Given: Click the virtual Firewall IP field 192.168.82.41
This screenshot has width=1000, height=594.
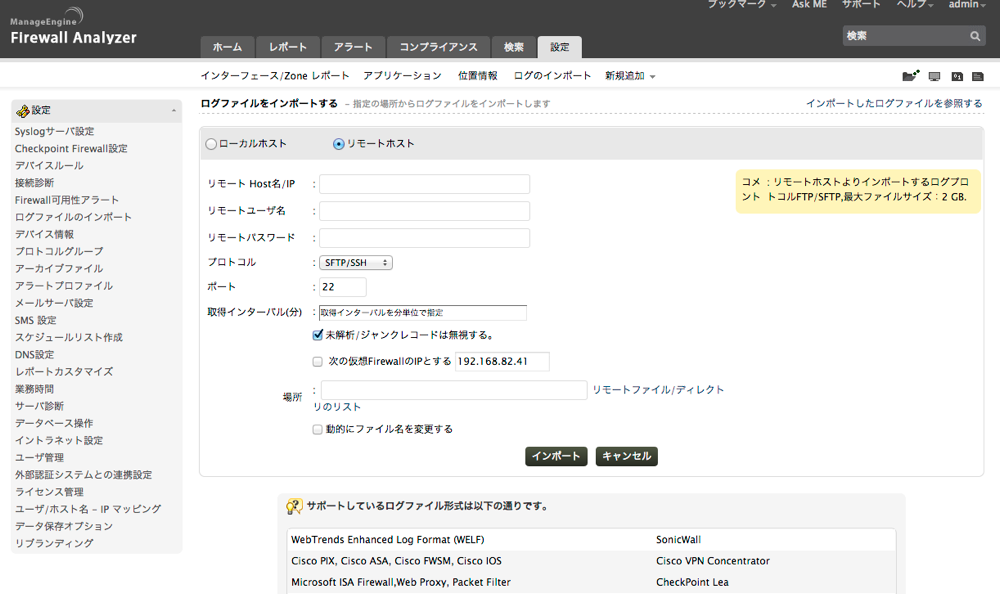Looking at the screenshot, I should click(x=502, y=362).
